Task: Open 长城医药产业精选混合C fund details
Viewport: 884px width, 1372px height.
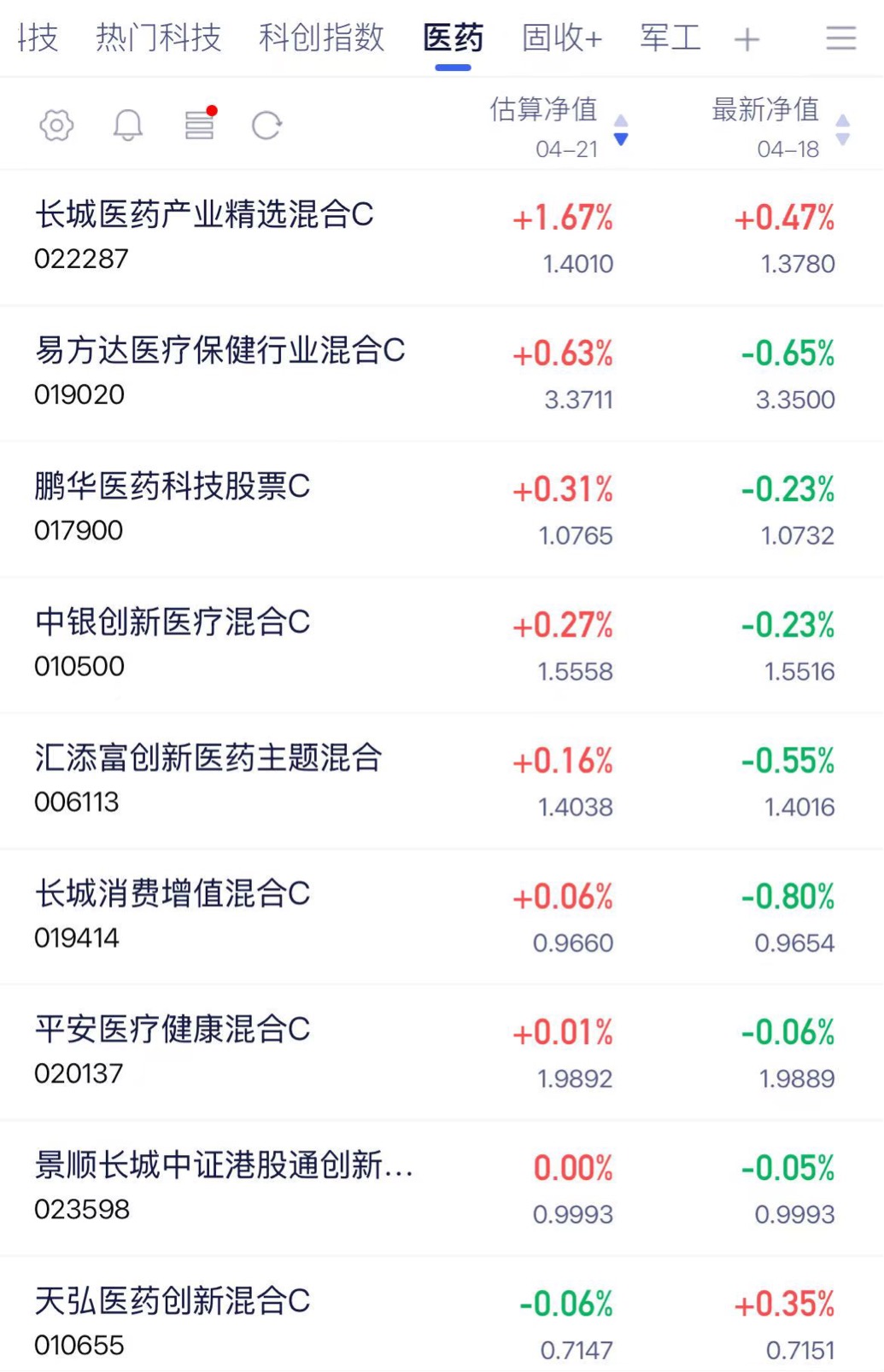Action: point(204,215)
